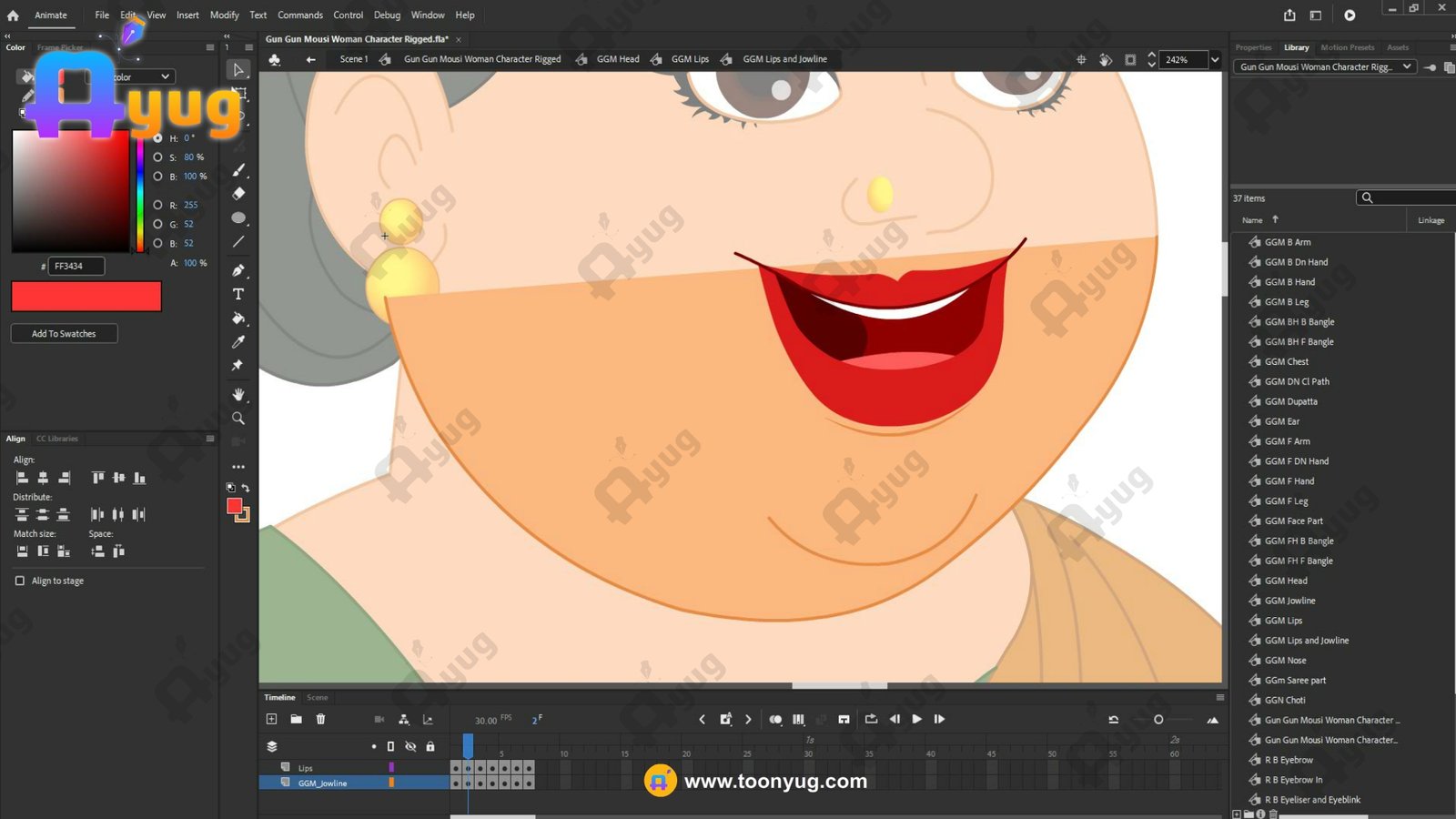1456x819 pixels.
Task: Switch to the Properties tab
Action: pos(1253,47)
